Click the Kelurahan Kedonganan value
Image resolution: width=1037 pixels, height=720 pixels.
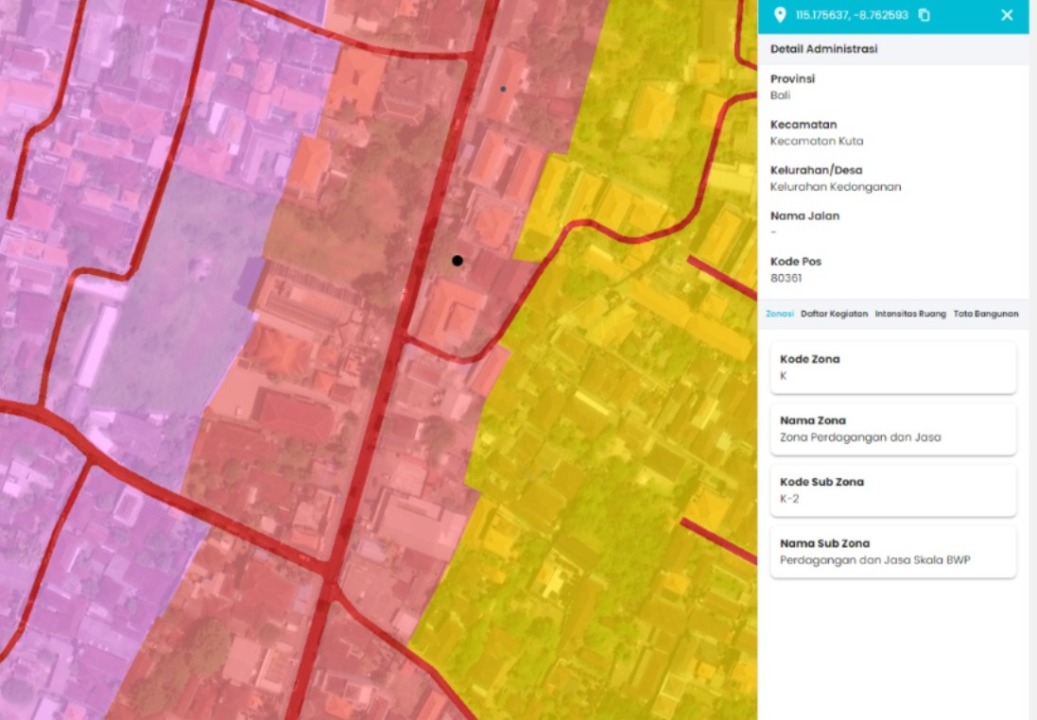[835, 187]
